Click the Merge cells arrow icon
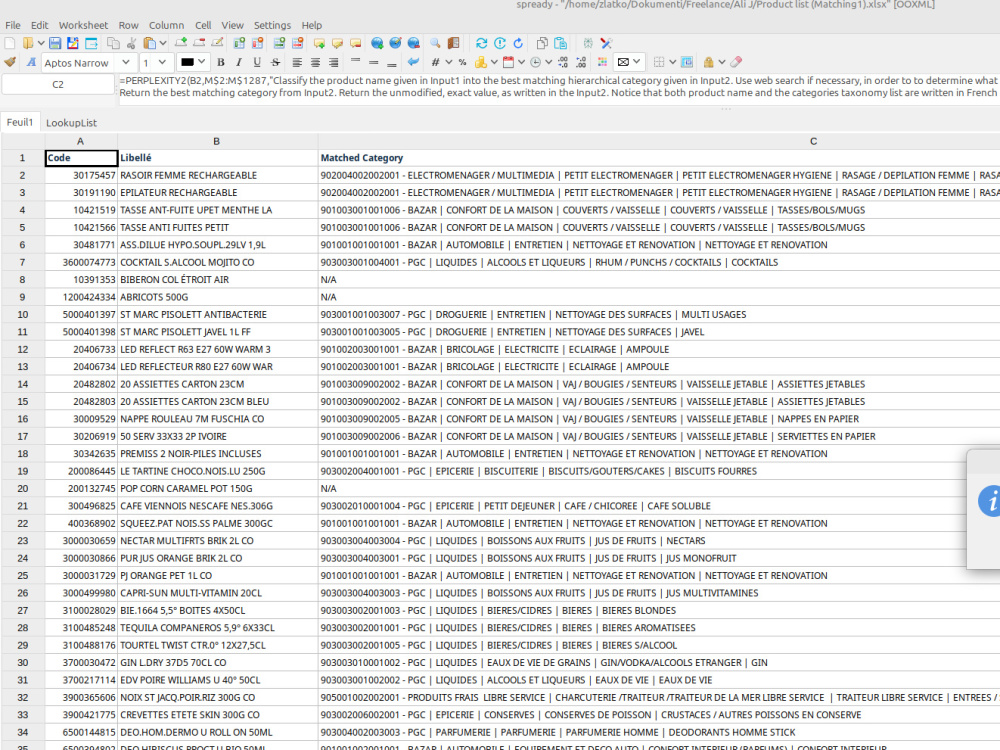This screenshot has width=1000, height=750. [x=413, y=62]
